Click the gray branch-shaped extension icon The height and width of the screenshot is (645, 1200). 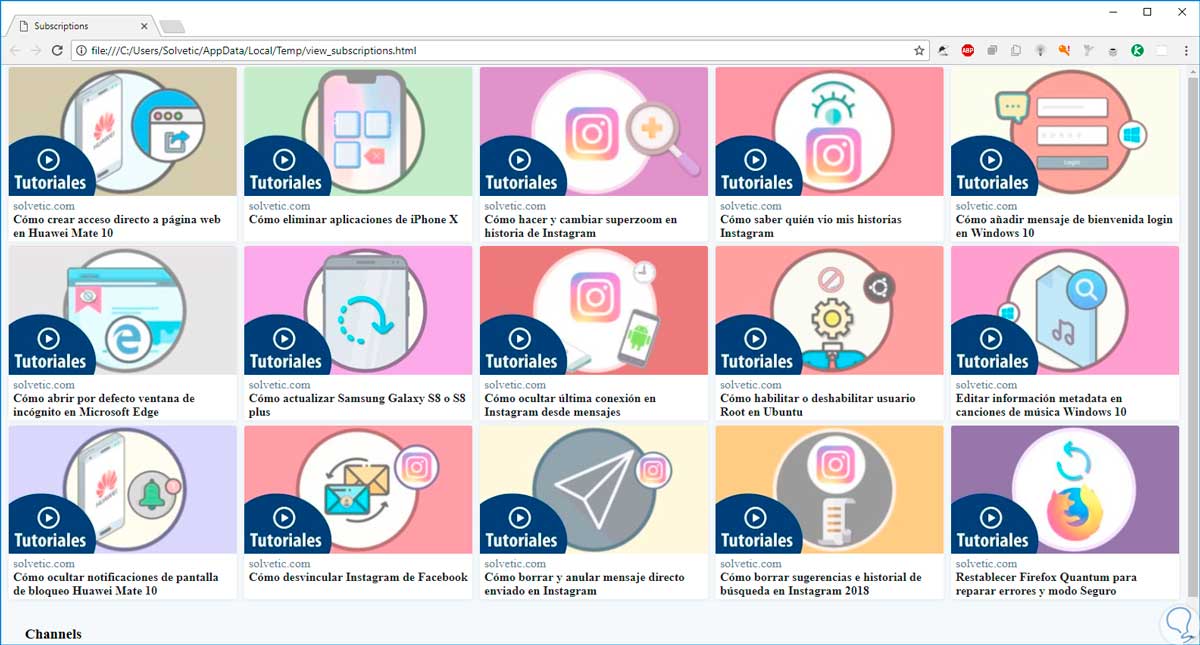tap(1089, 50)
